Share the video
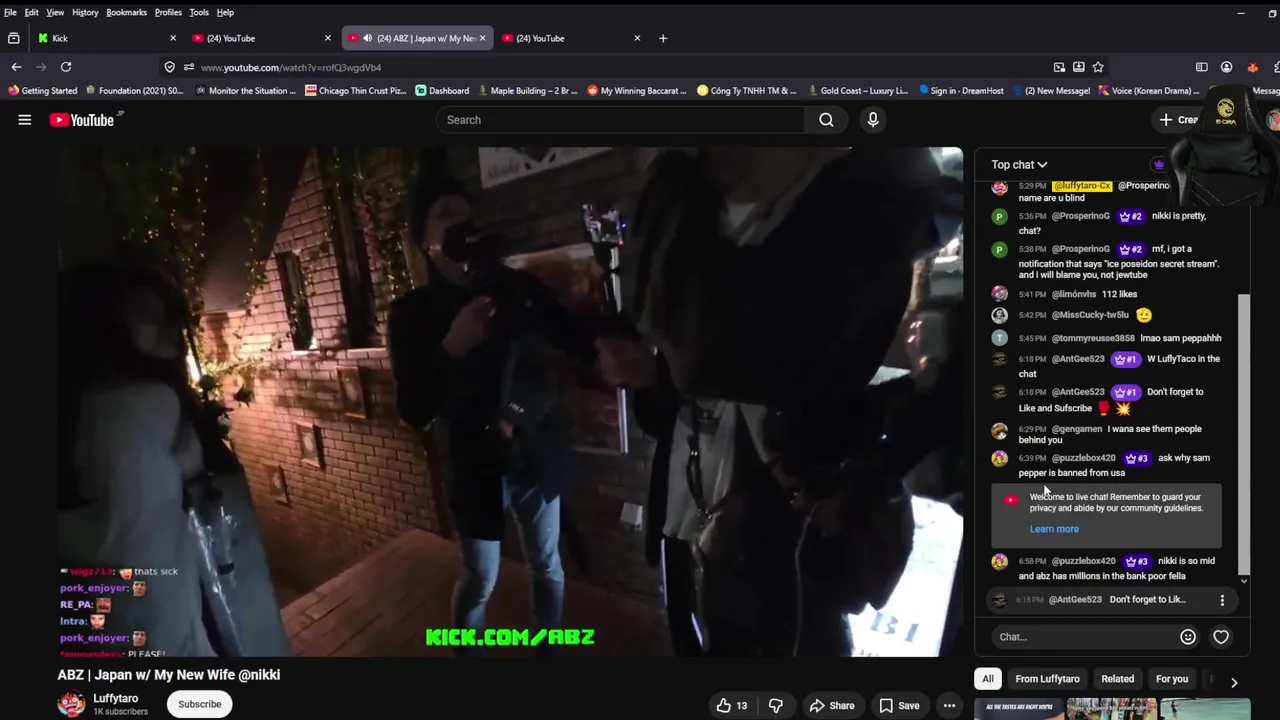 point(832,705)
